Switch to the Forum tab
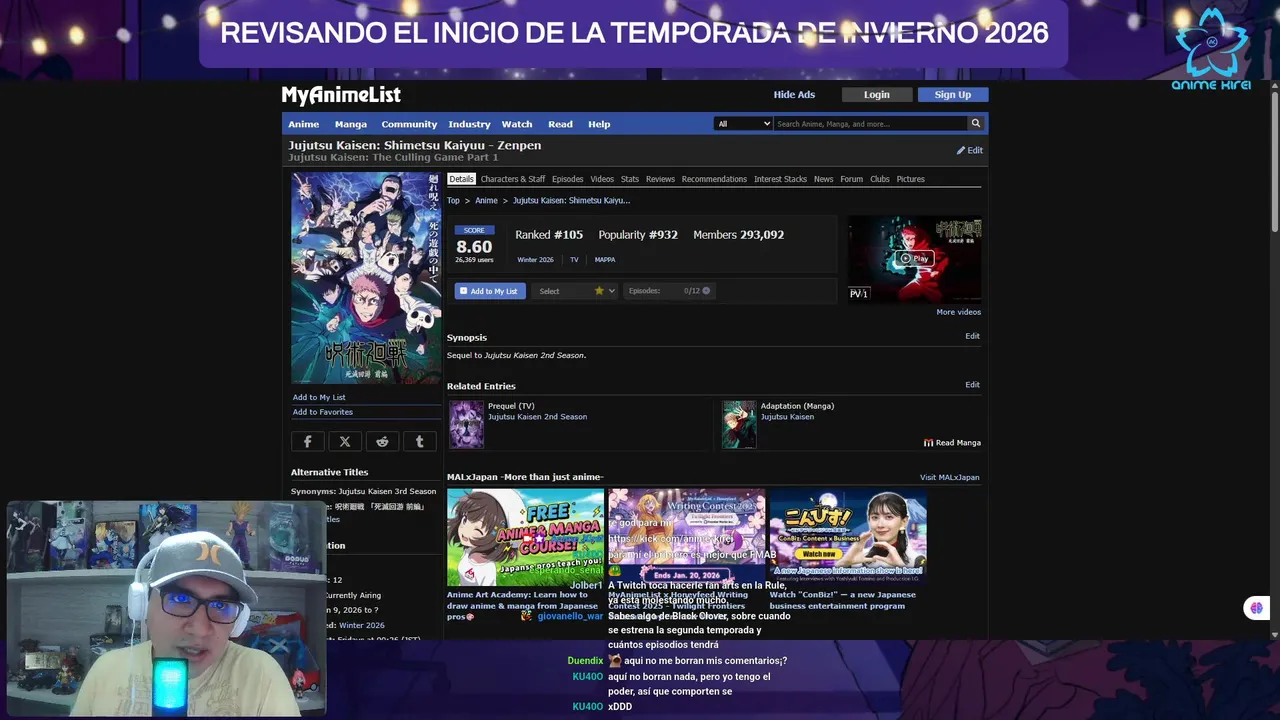This screenshot has width=1280, height=720. click(x=851, y=179)
